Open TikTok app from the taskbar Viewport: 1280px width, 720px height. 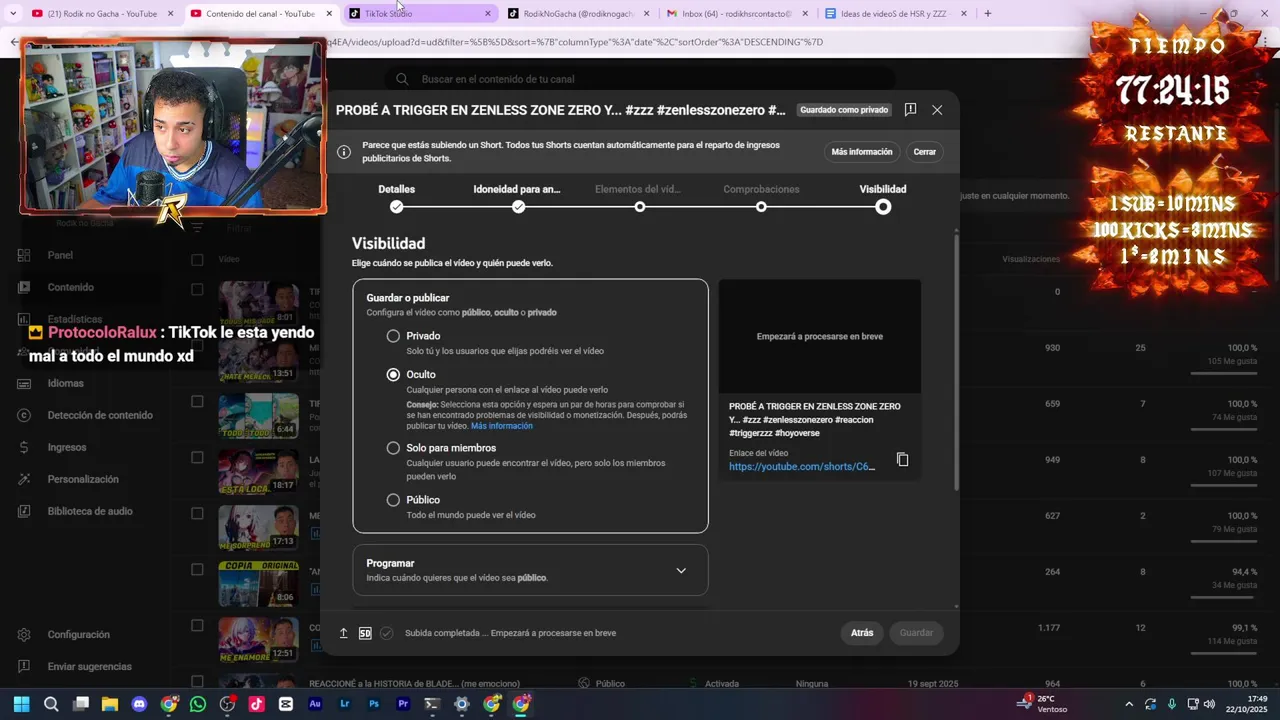(x=257, y=704)
